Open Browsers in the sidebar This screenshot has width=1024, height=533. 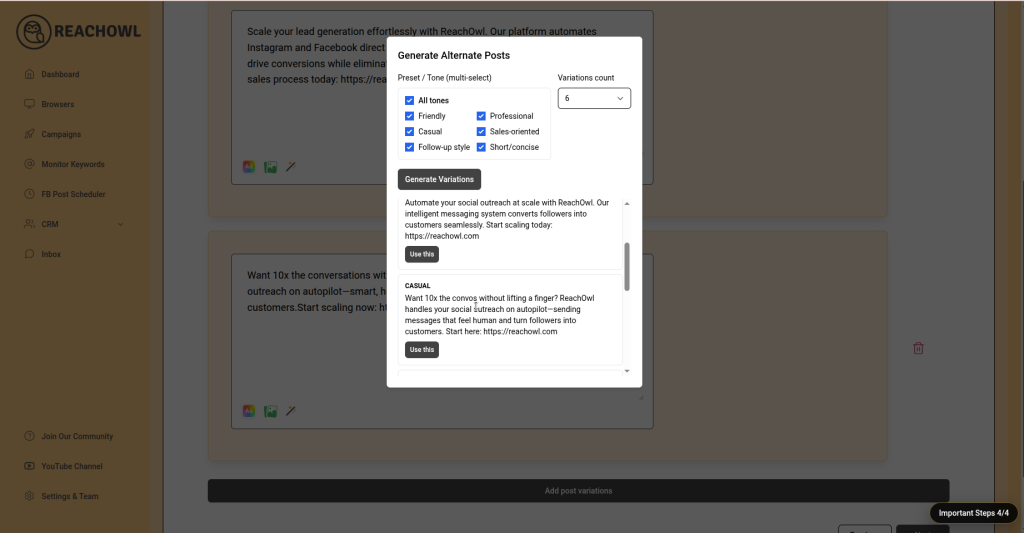click(57, 104)
